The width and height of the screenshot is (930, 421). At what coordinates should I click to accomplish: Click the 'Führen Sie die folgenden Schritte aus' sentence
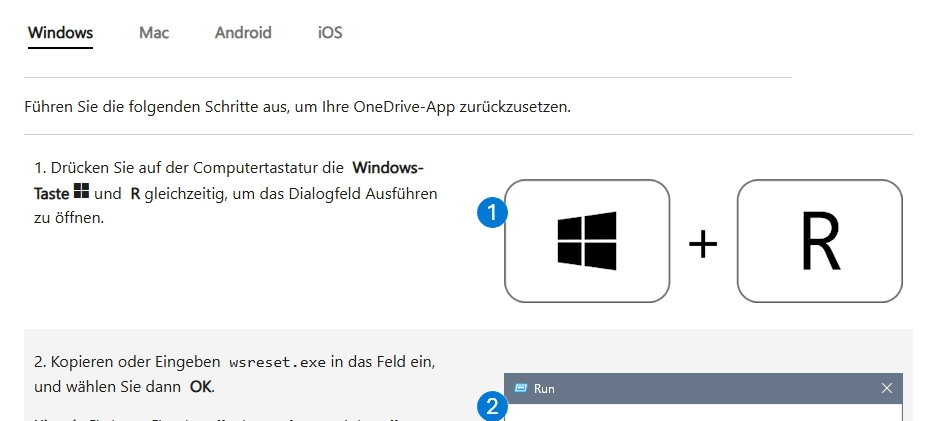pyautogui.click(x=298, y=107)
